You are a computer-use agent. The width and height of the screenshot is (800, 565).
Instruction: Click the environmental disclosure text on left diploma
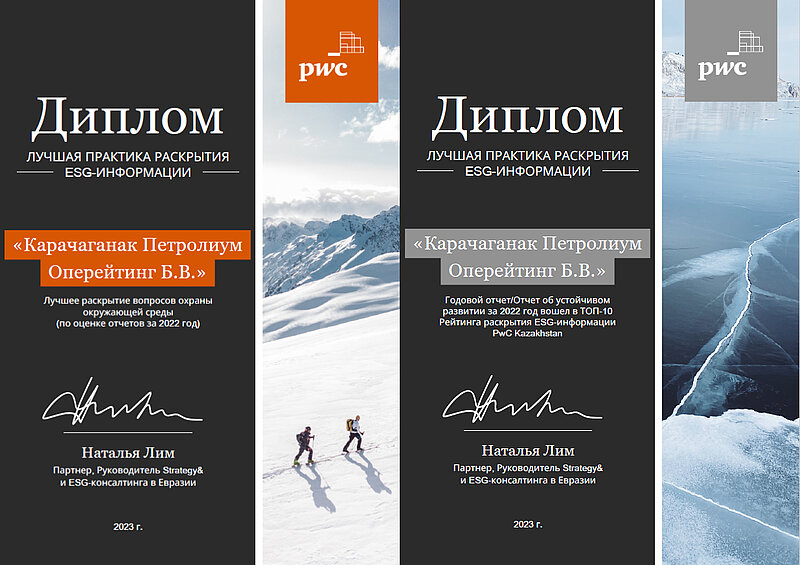pos(128,312)
